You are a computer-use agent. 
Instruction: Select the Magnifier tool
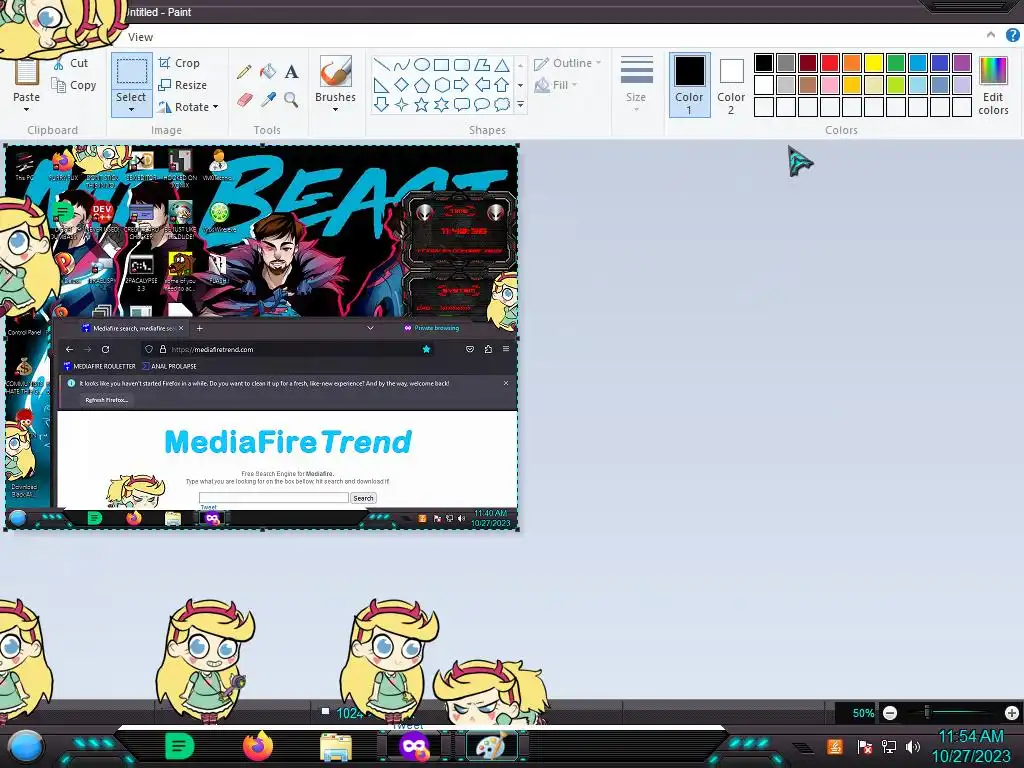[x=291, y=99]
